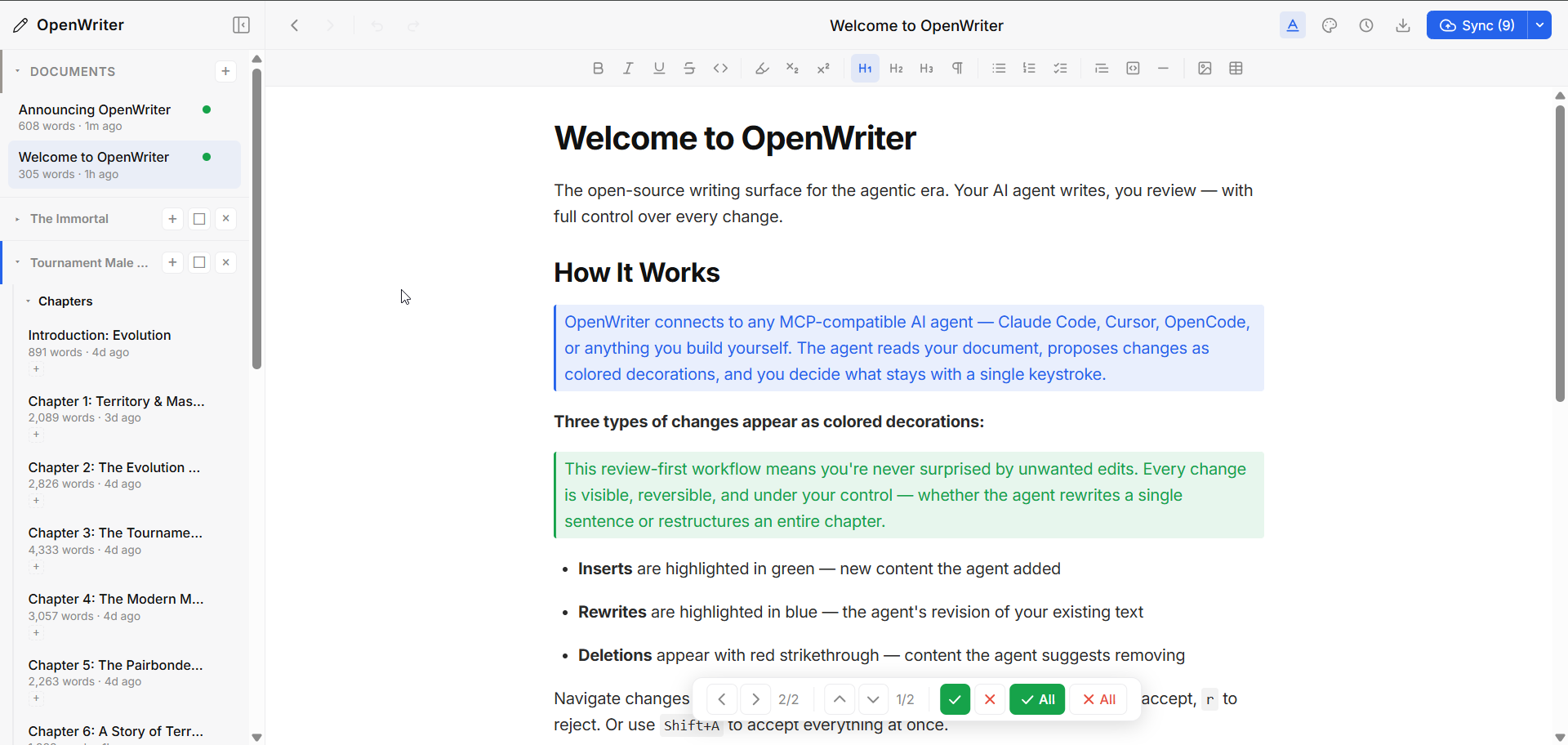
Task: Insert an image
Action: [x=1205, y=69]
